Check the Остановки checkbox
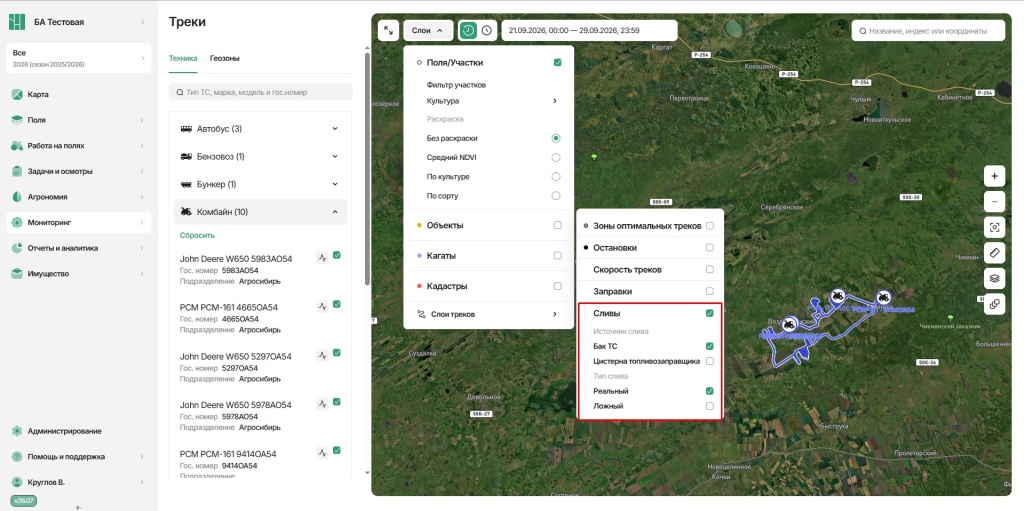 coord(710,248)
